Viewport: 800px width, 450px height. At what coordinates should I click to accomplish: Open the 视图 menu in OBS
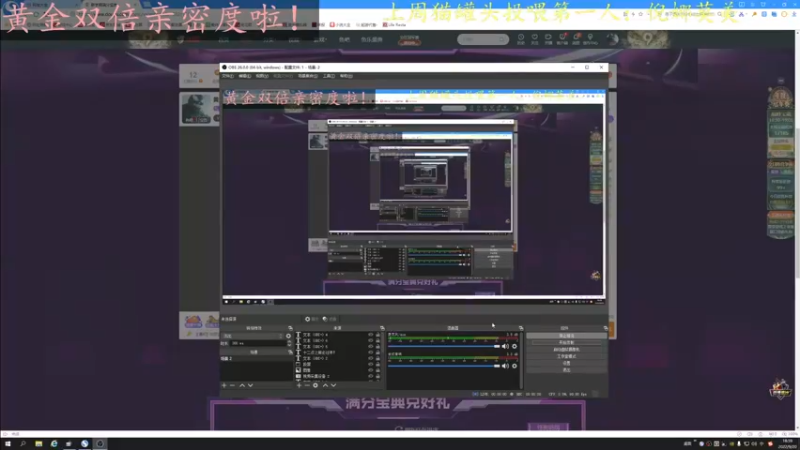click(x=262, y=76)
